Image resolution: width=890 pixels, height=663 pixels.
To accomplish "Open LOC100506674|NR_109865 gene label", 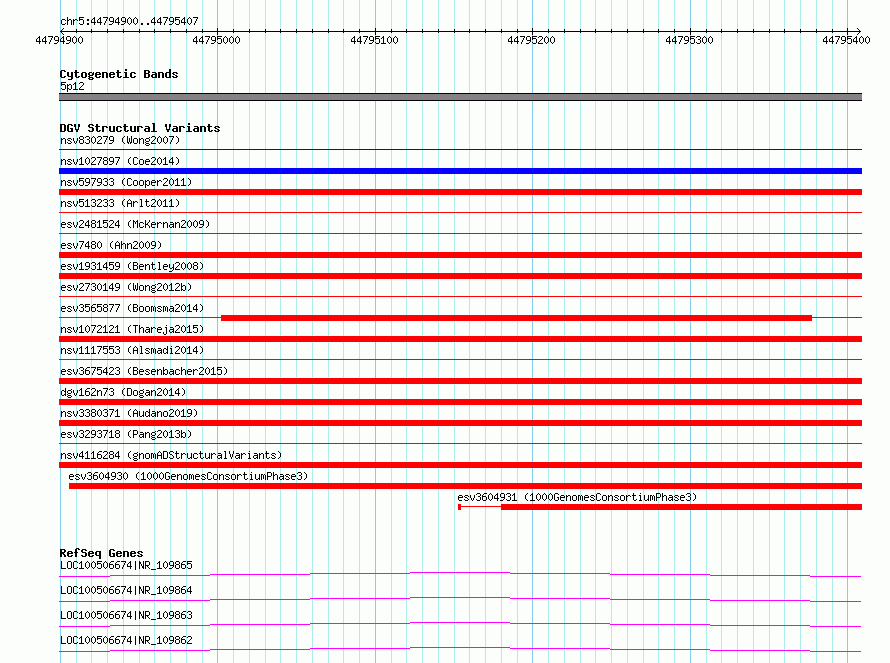I will [x=126, y=565].
